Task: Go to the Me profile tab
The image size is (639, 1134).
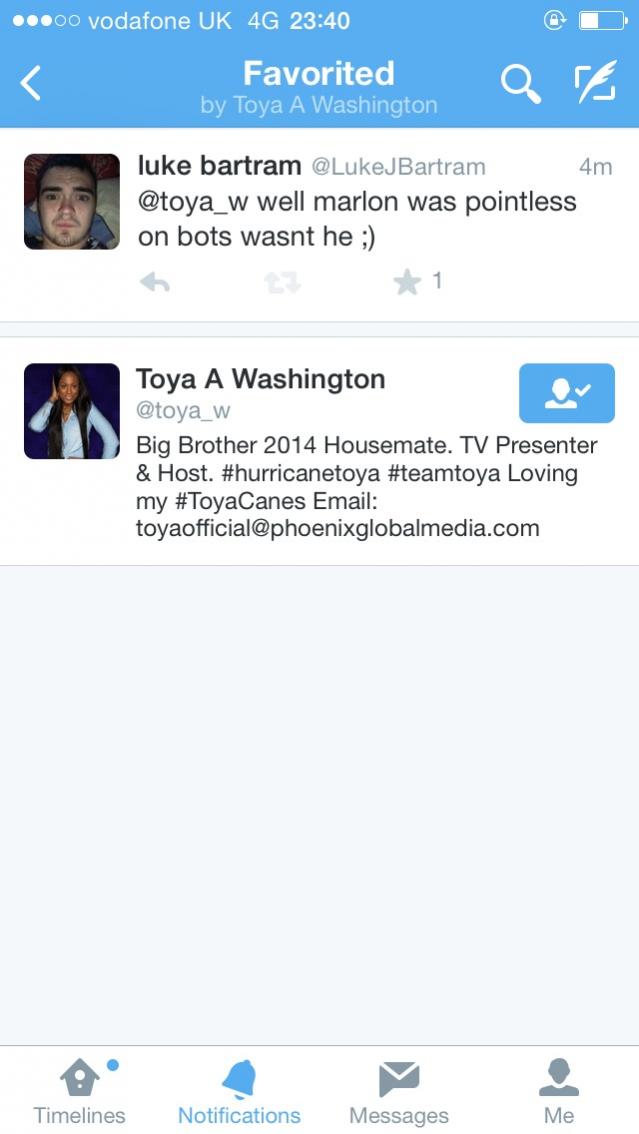Action: (559, 1092)
